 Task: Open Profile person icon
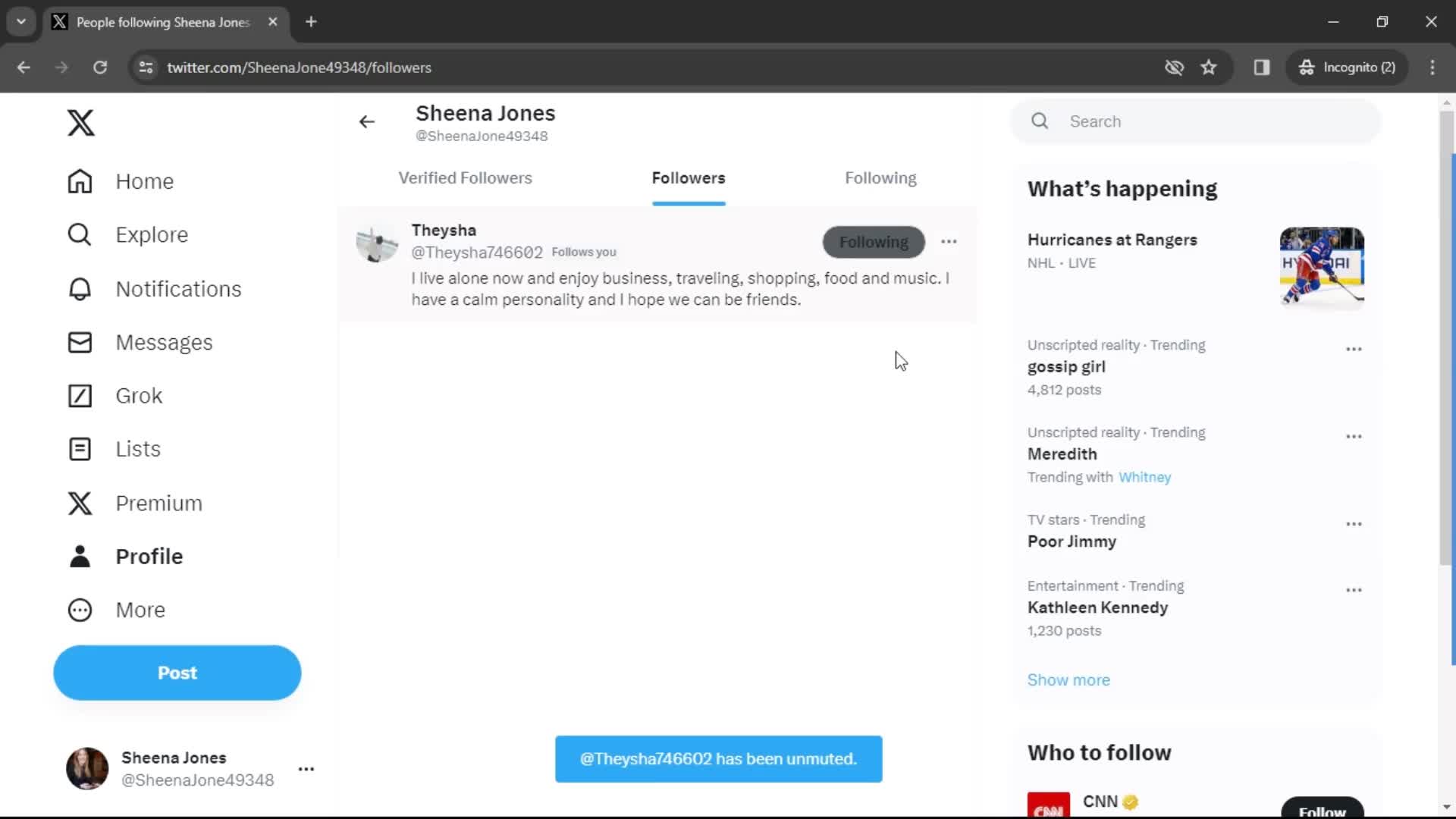[x=80, y=557]
